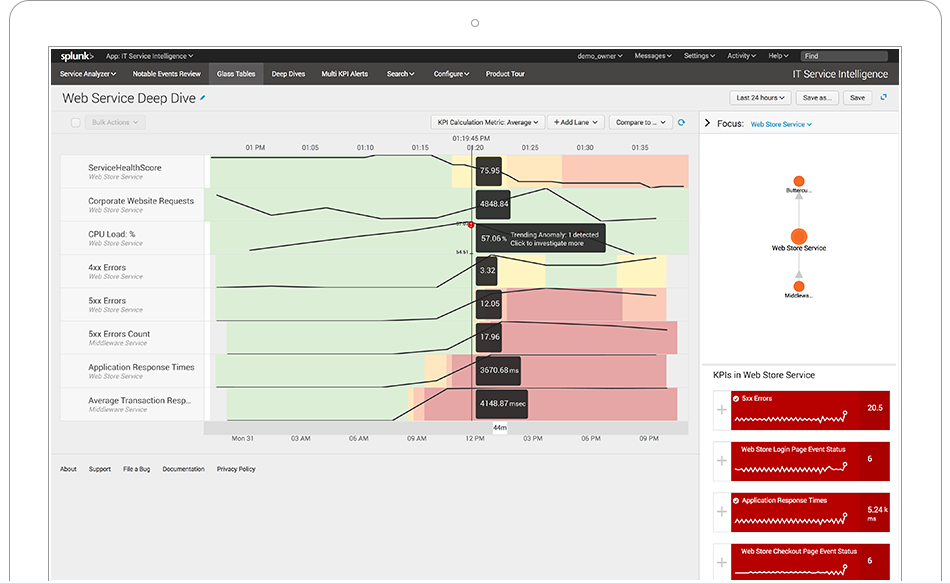The image size is (950, 584).
Task: Click the check icon on Application Response Times card
Action: click(736, 500)
